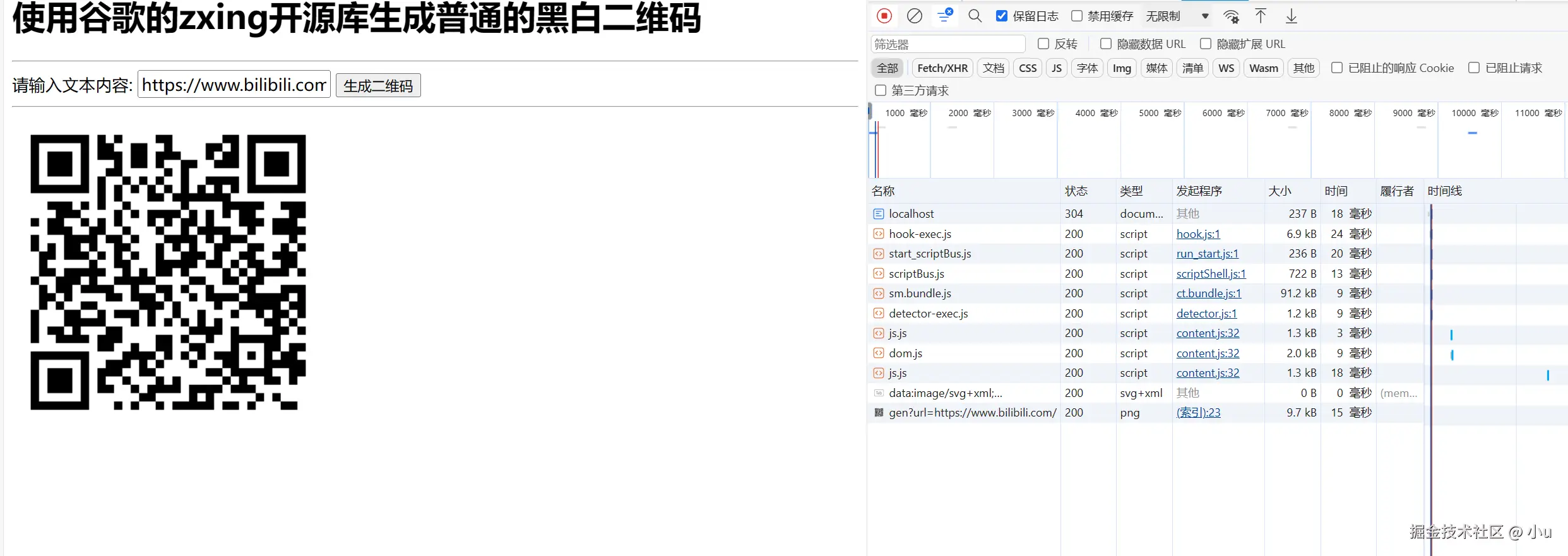Select detector-exec.js request row
Image resolution: width=1568 pixels, height=556 pixels.
tap(1218, 314)
